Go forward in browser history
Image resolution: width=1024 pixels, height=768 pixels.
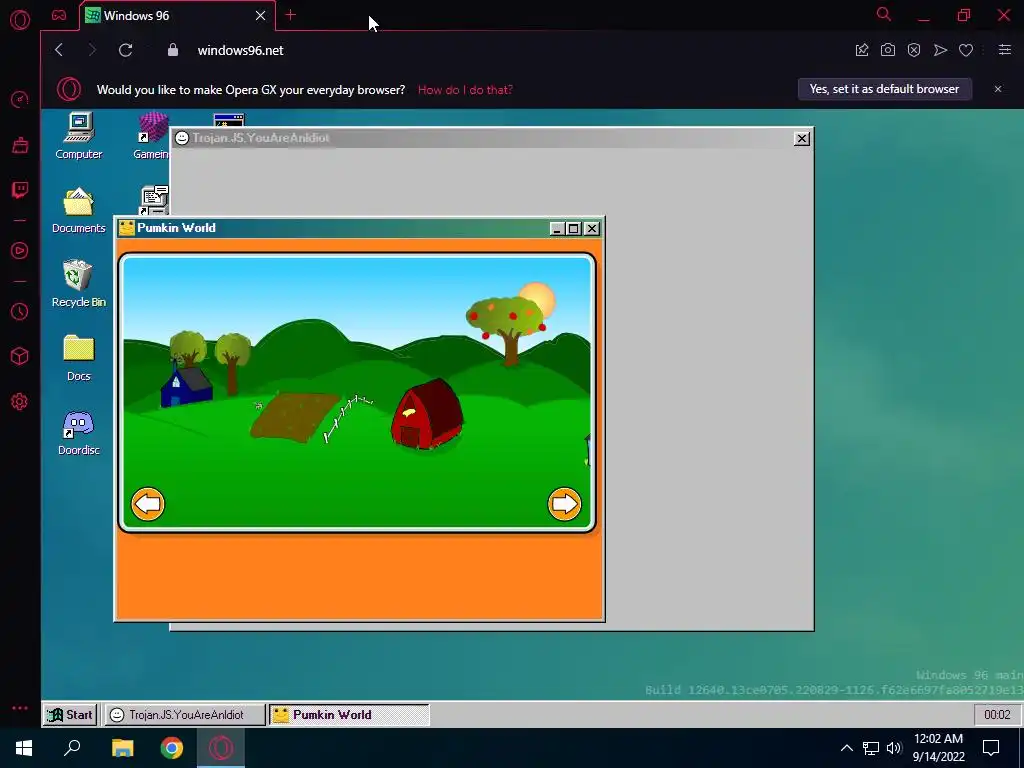(92, 50)
